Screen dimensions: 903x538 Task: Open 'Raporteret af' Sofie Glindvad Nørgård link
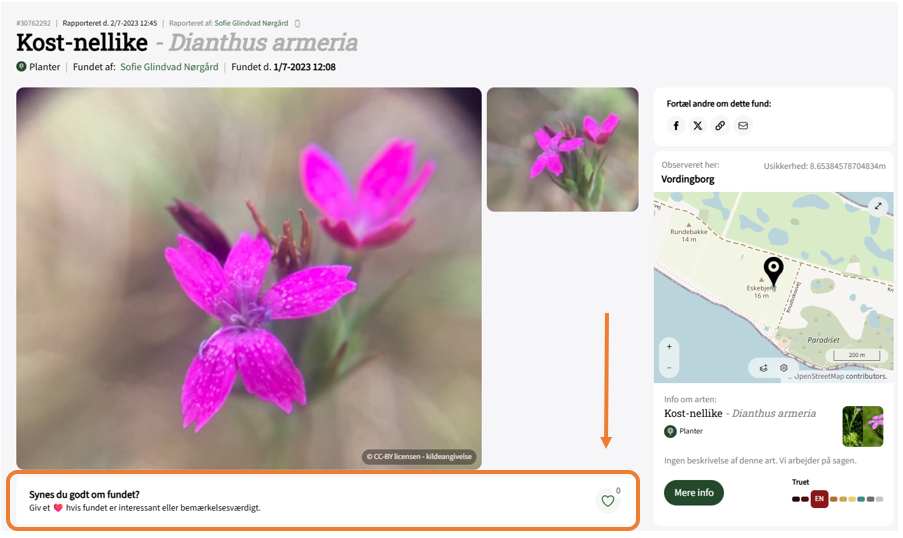pos(250,22)
